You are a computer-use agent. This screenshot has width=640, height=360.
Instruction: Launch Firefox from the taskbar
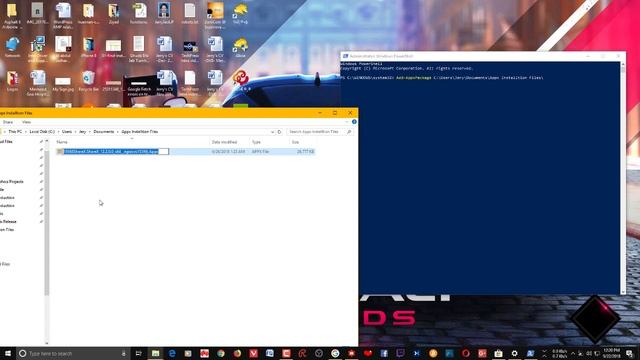tap(237, 353)
